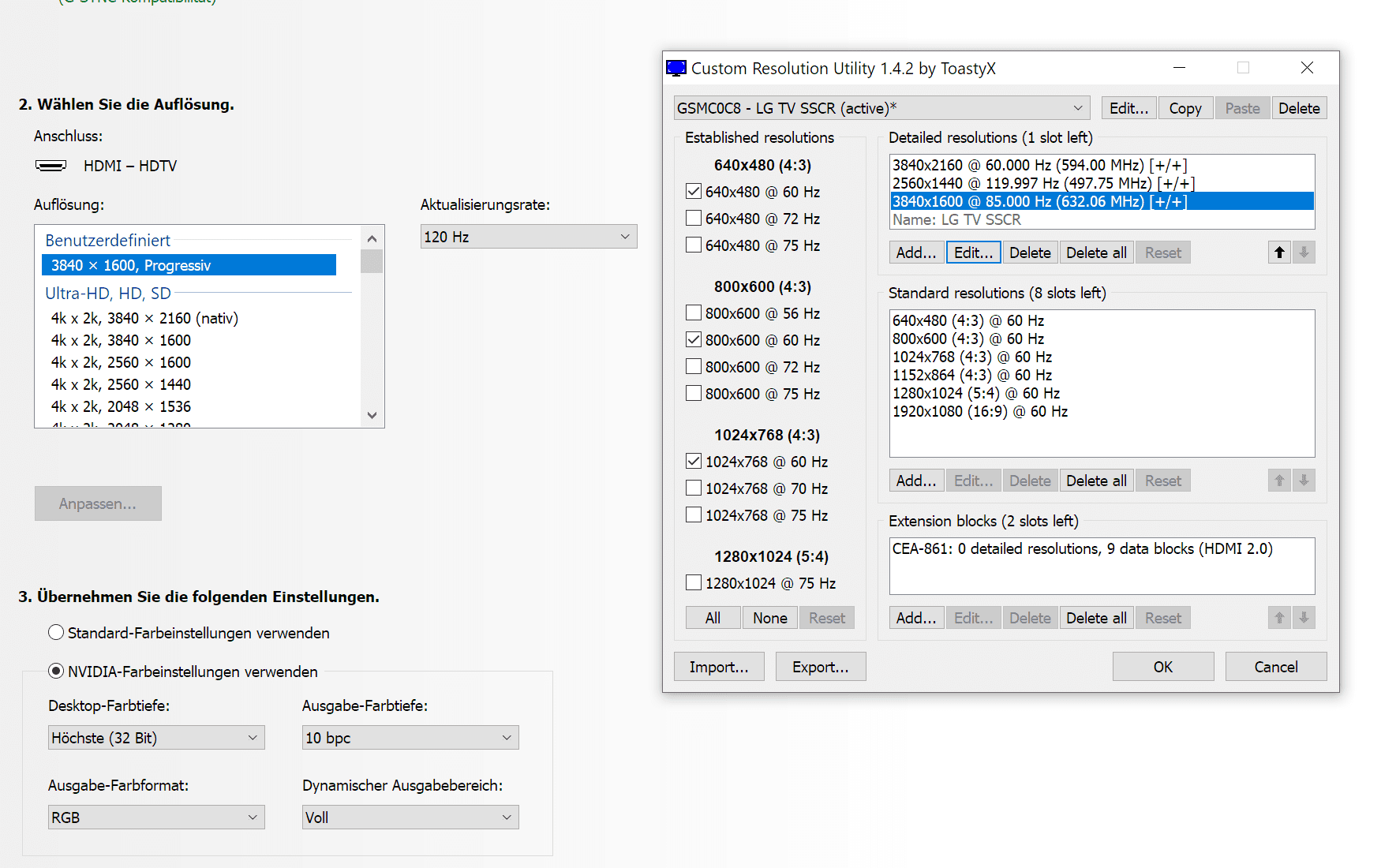Check the 1024x768 @ 75 Hz checkbox
The height and width of the screenshot is (868, 1396).
click(694, 515)
